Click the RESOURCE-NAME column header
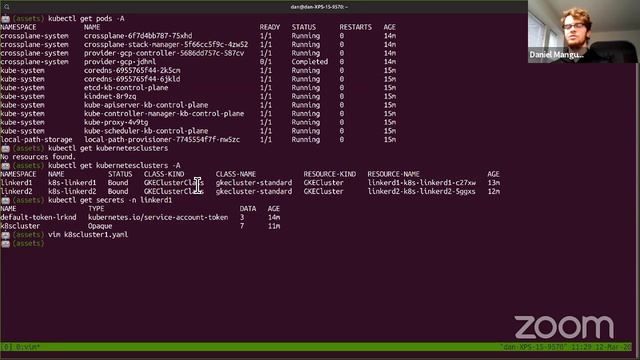 click(393, 174)
